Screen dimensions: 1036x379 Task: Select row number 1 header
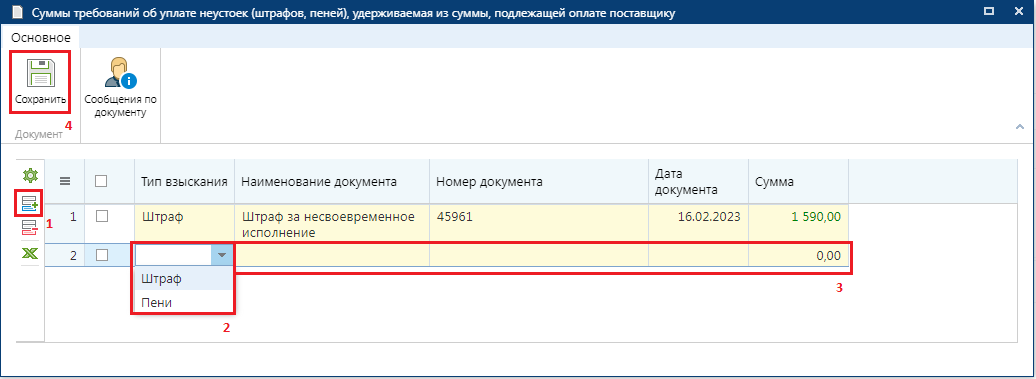pyautogui.click(x=65, y=223)
